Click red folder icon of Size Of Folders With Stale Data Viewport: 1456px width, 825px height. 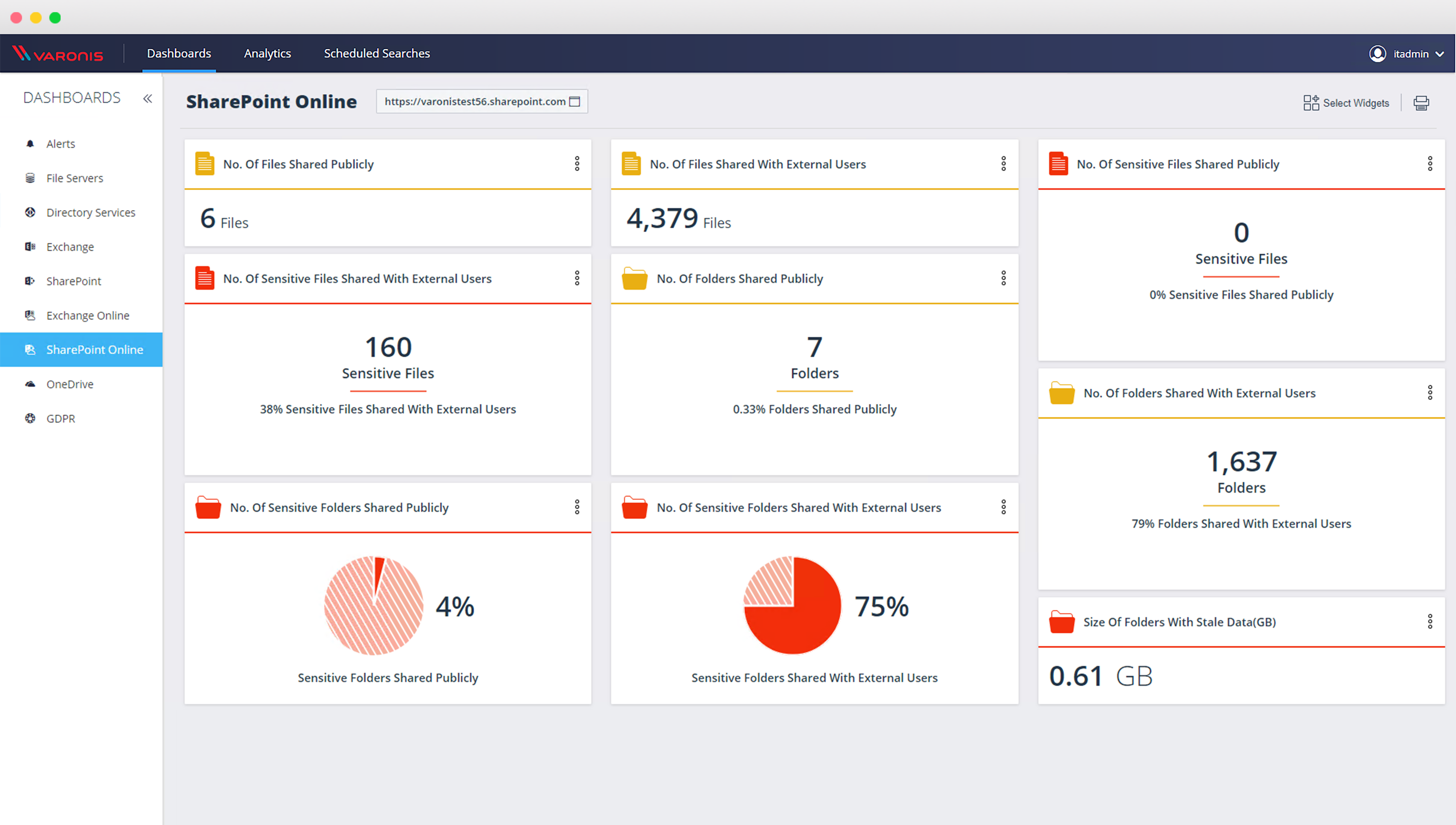1061,622
